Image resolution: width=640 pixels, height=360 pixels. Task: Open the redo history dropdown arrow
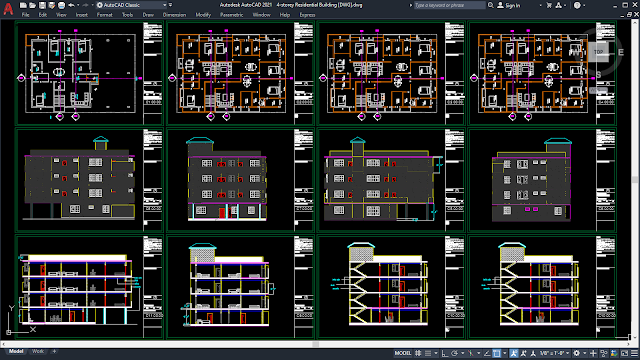(92, 5)
